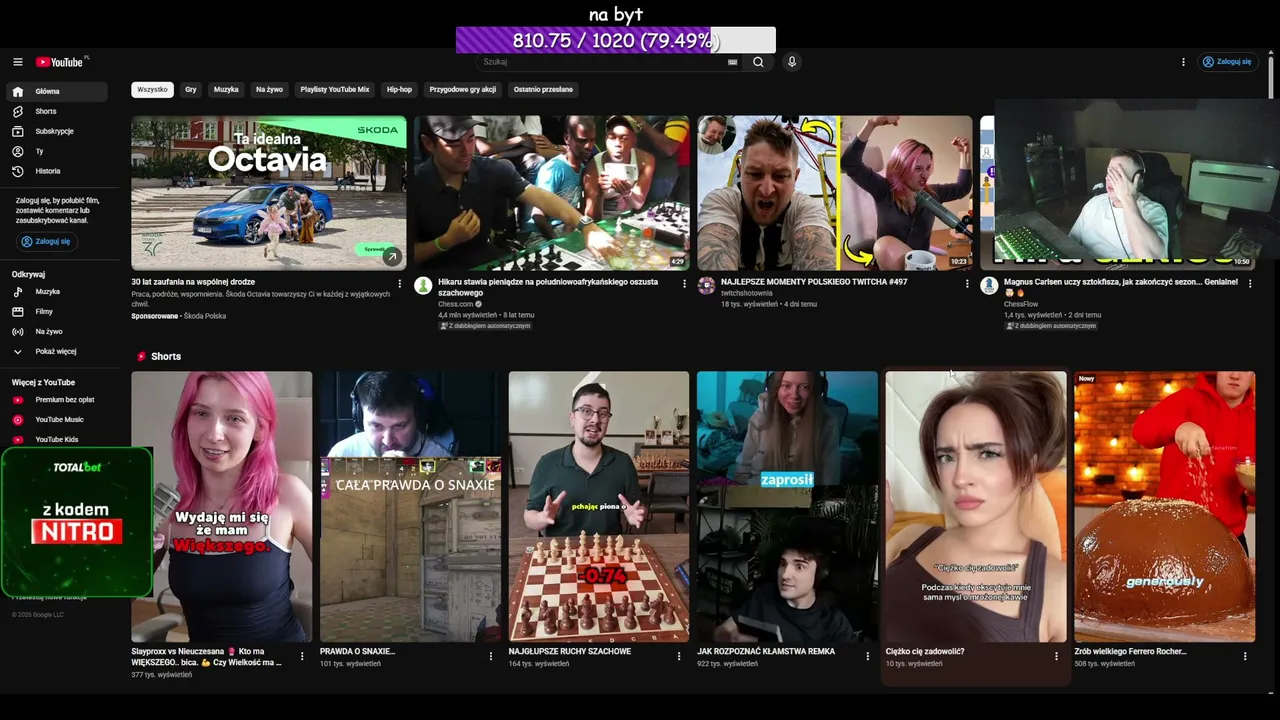This screenshot has height=720, width=1280.
Task: Open options for the Škoda Octavia ad
Action: 400,284
